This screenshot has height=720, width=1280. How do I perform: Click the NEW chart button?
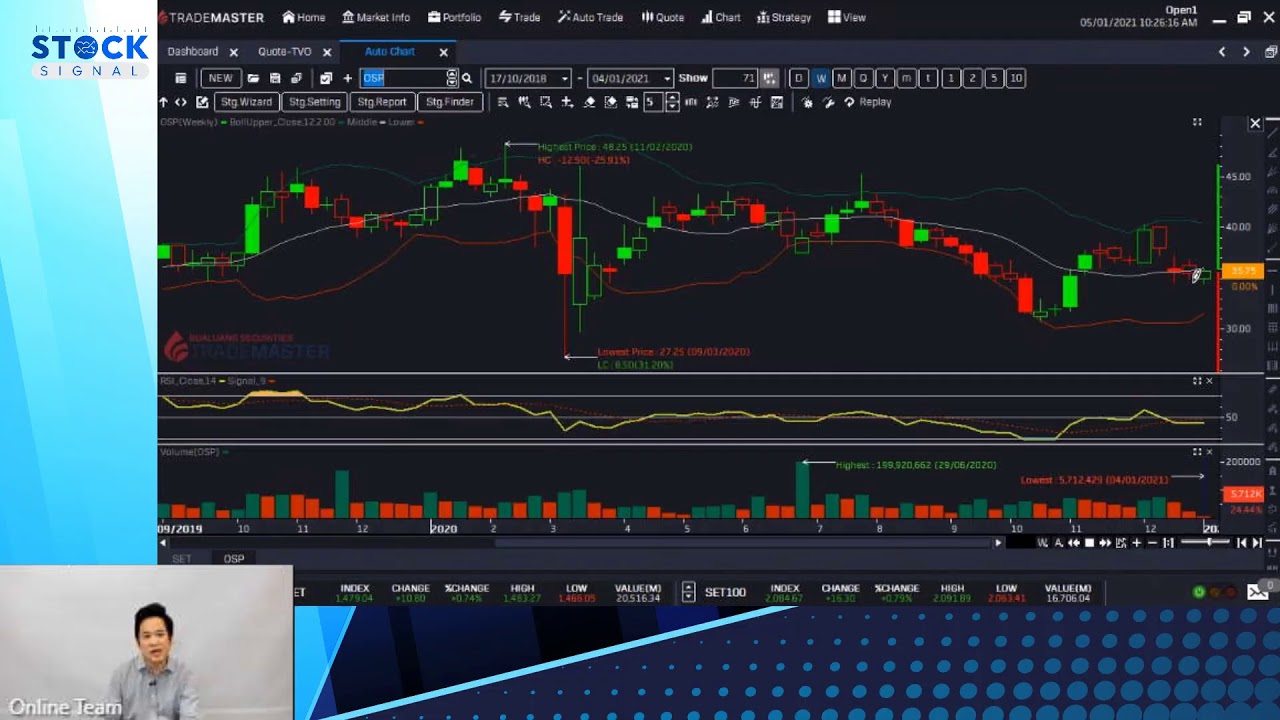(220, 78)
